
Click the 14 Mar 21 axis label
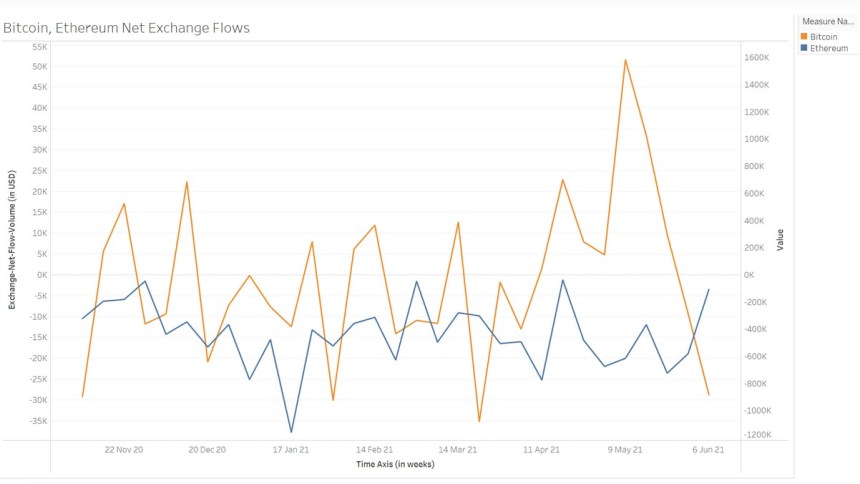click(x=458, y=449)
